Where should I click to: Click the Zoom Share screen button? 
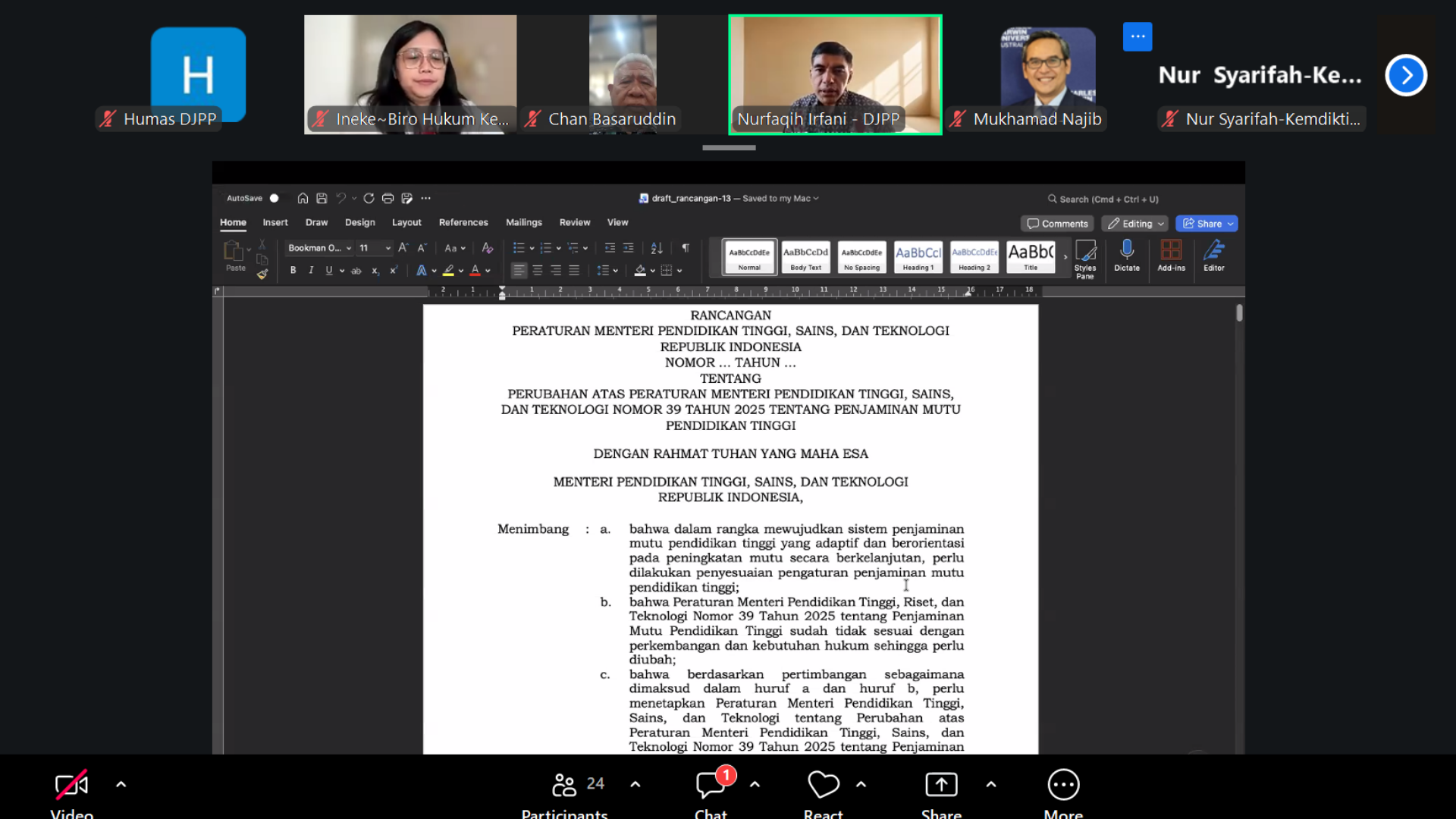pos(941,794)
